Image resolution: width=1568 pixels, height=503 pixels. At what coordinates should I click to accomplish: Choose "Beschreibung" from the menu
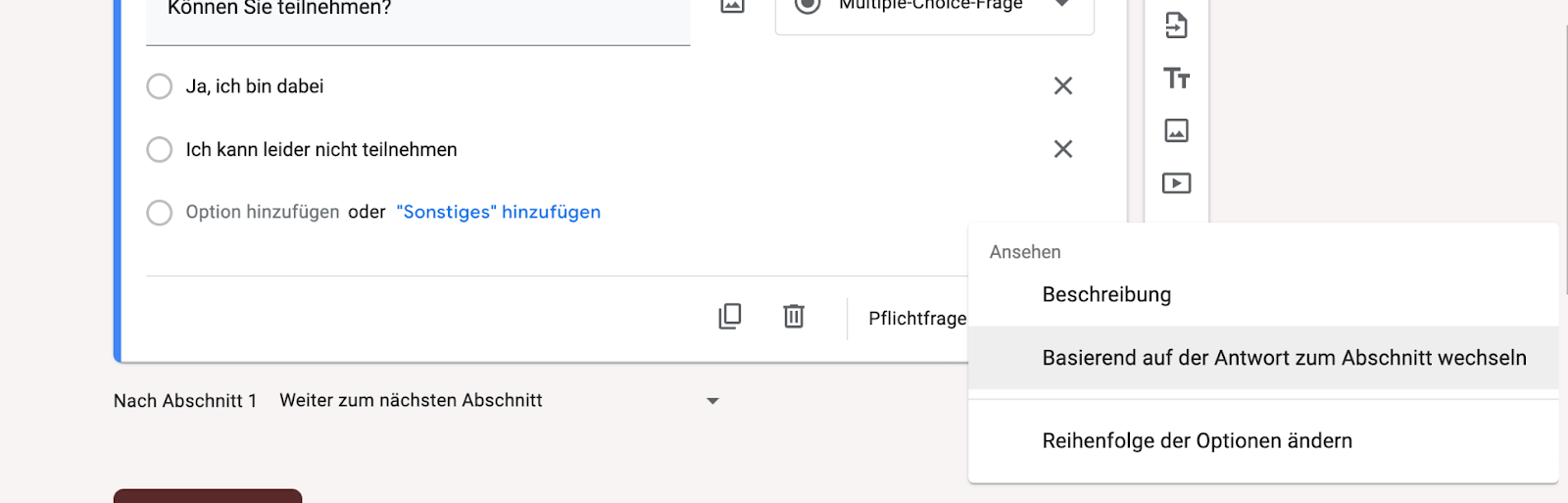pos(1106,294)
